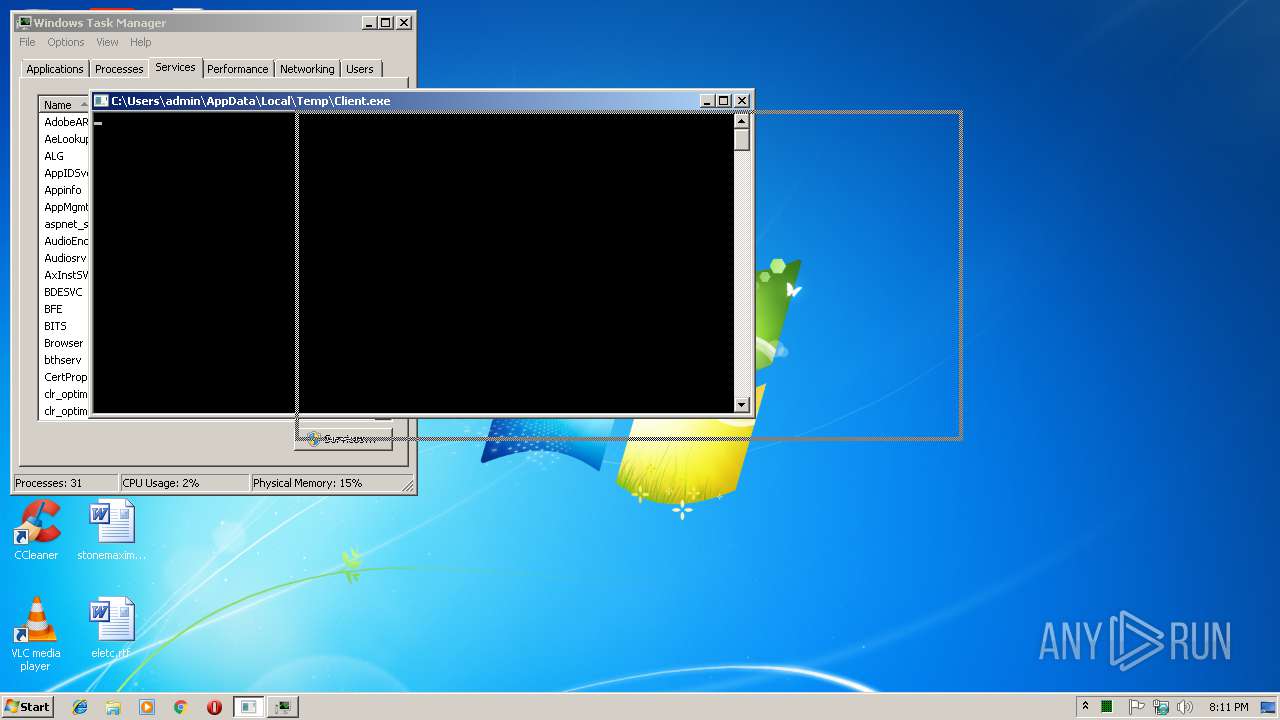Select the CertProp service row

point(65,377)
